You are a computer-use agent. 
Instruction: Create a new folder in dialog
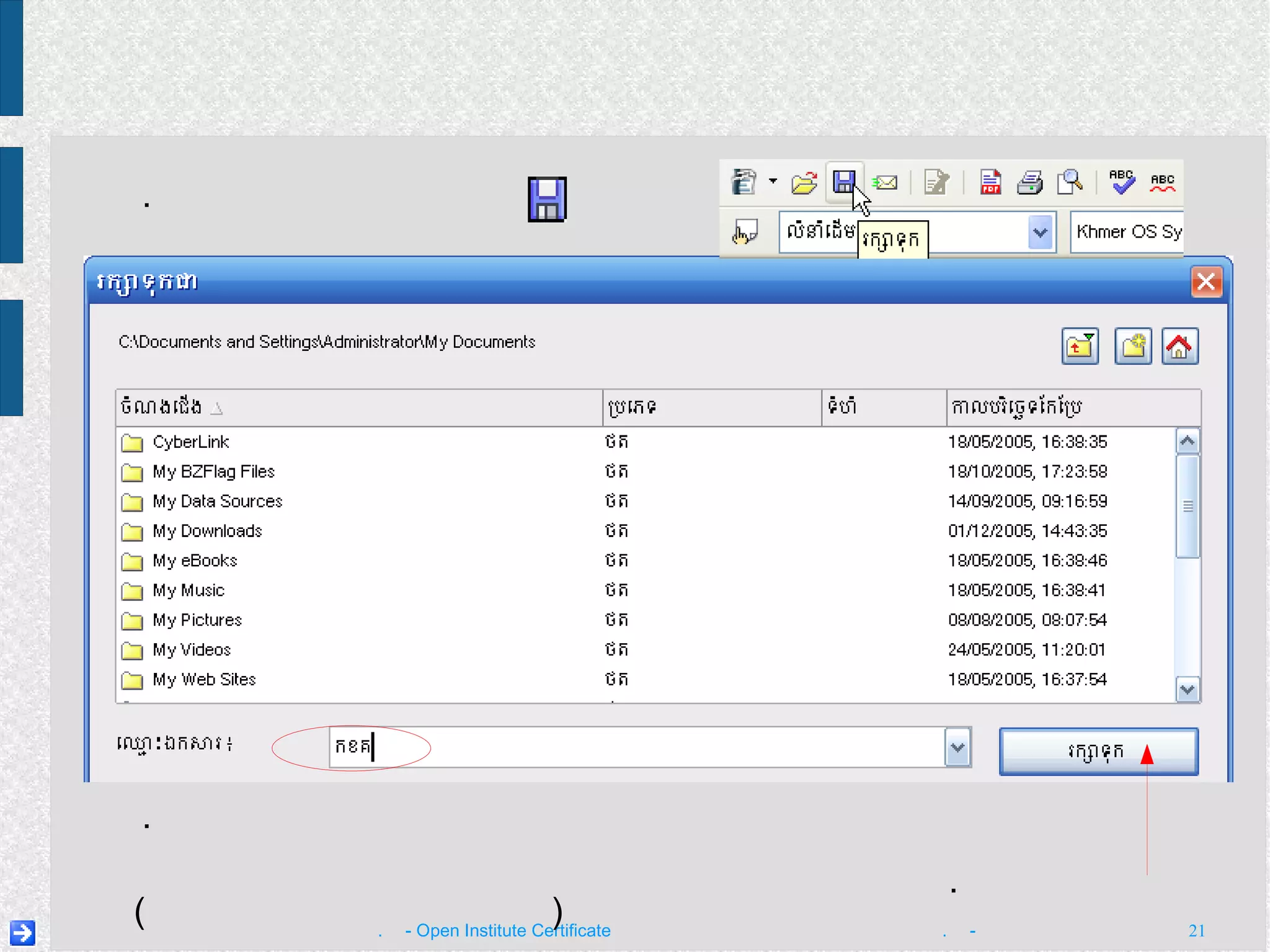point(1133,346)
